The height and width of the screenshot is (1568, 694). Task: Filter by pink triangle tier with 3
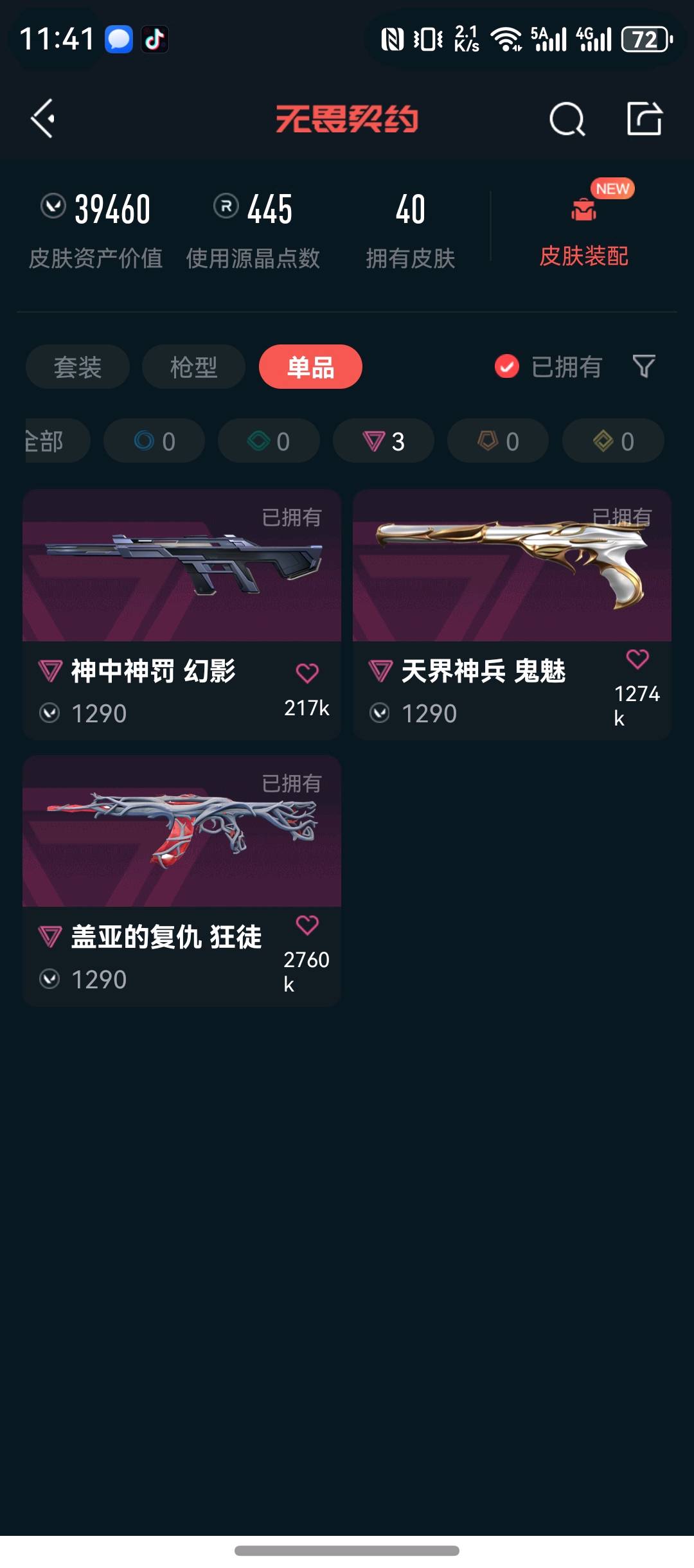pos(384,441)
